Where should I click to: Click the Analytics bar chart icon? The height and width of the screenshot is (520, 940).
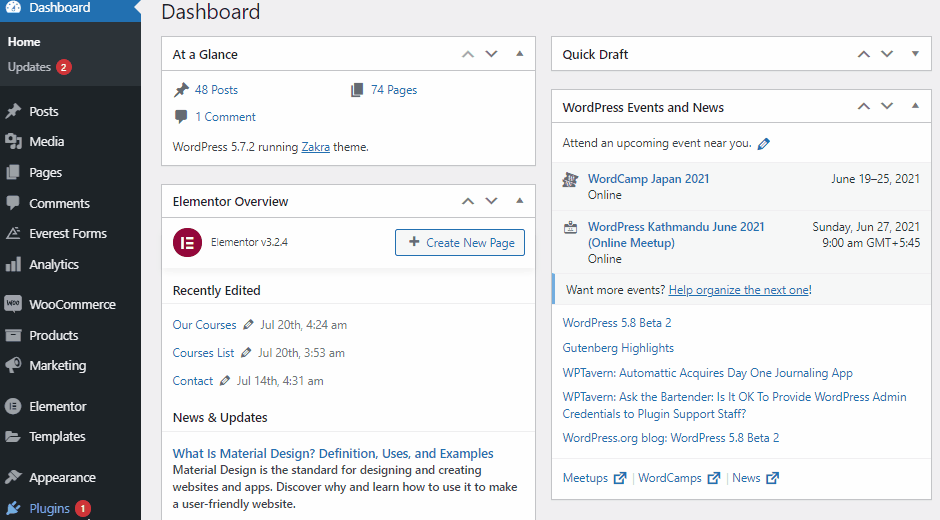point(13,265)
